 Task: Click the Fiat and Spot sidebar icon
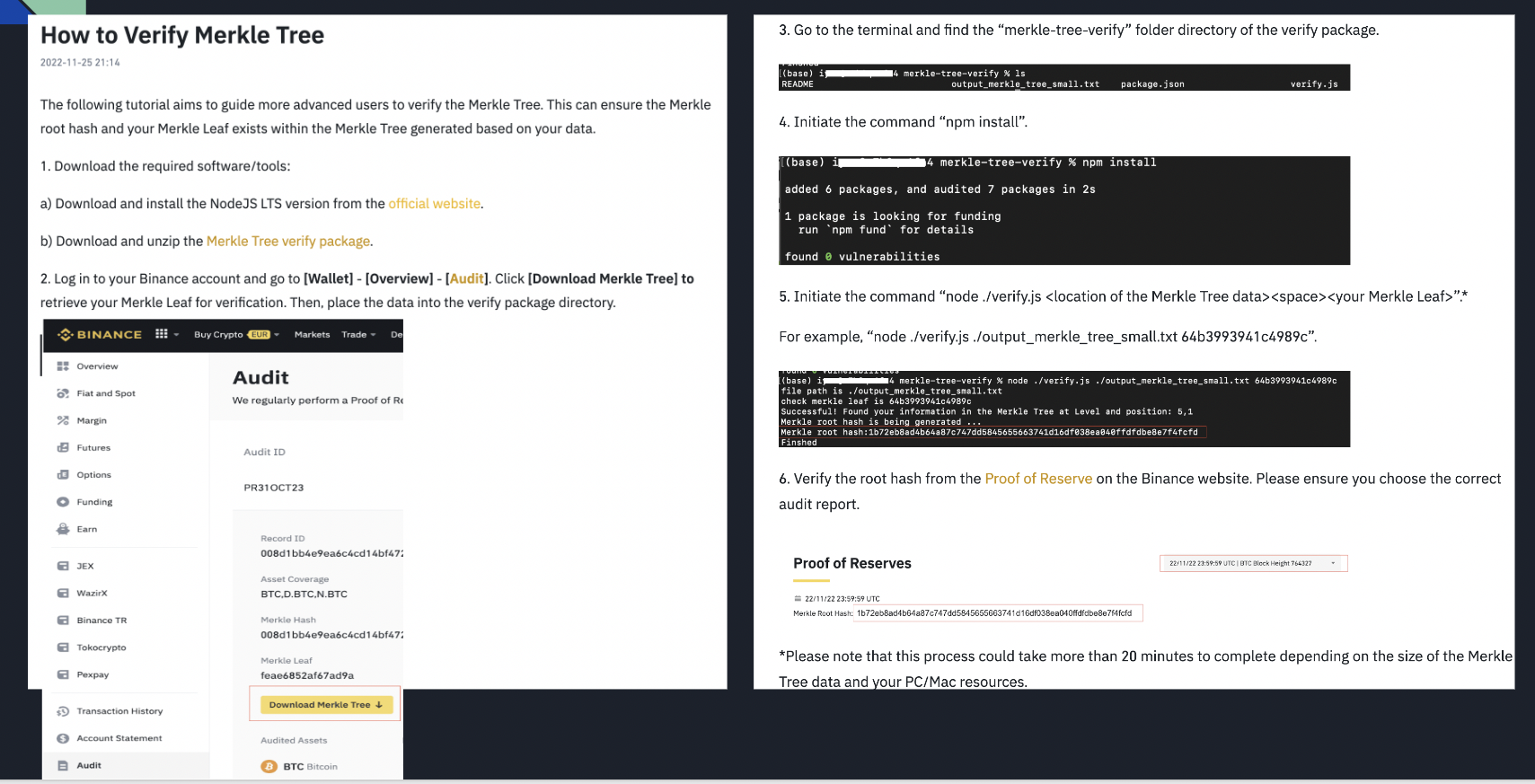pos(63,393)
